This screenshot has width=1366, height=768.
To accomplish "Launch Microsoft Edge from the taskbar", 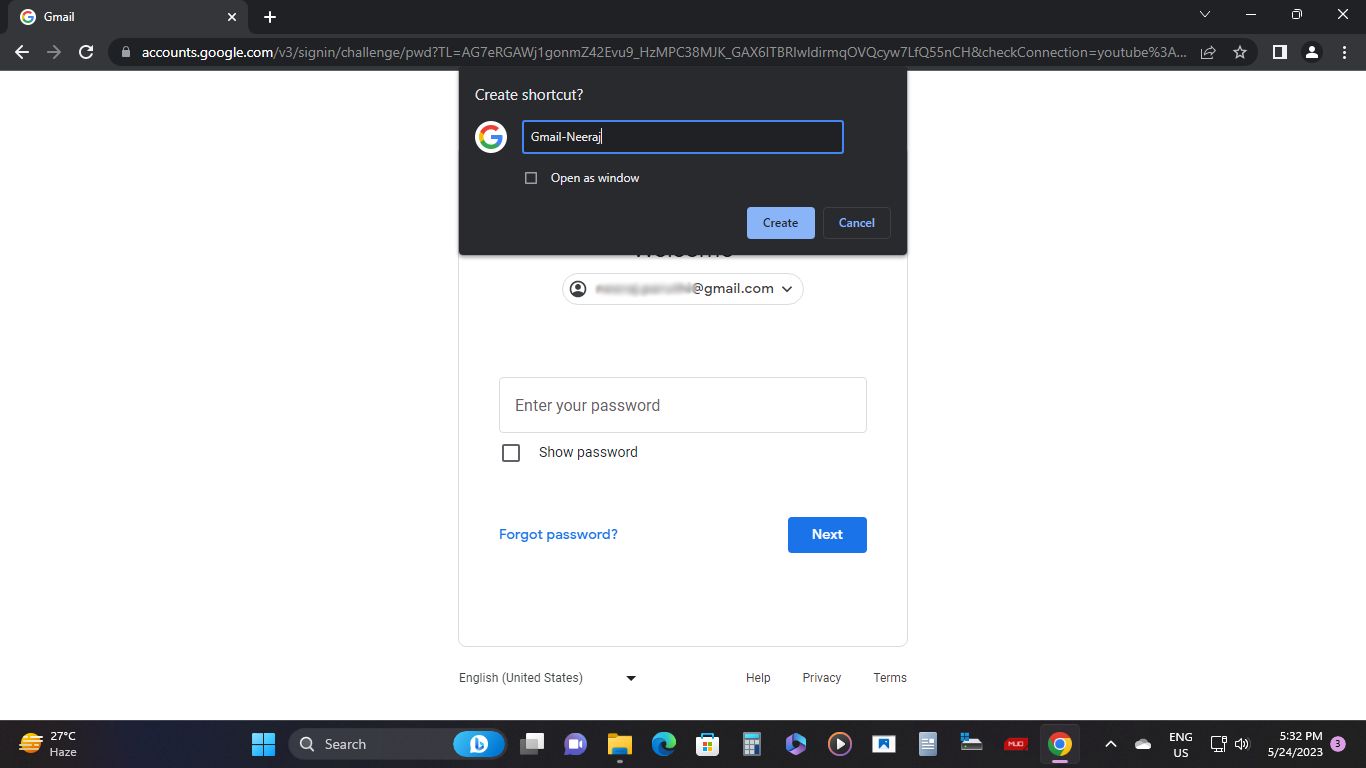I will click(662, 744).
